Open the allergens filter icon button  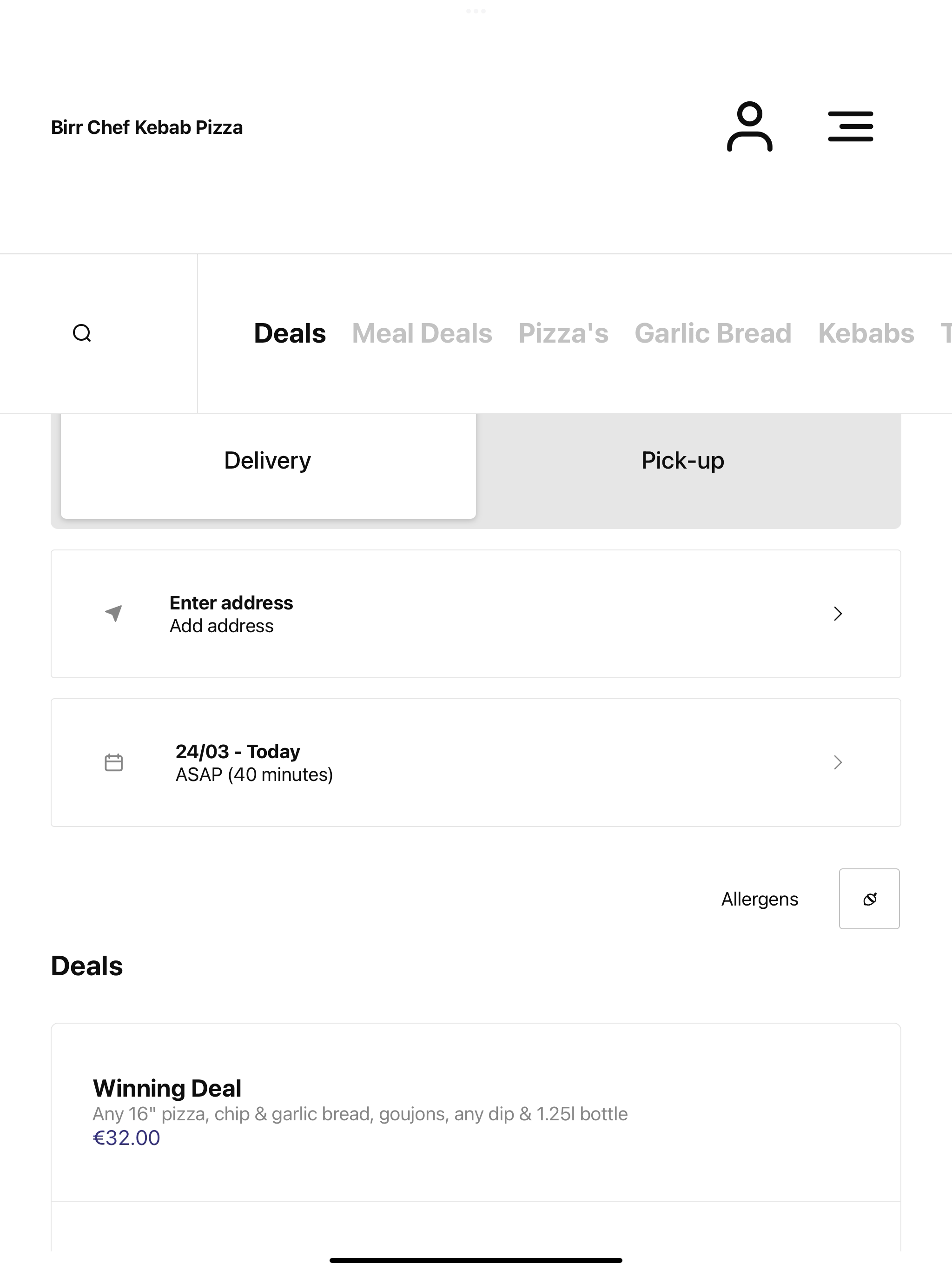tap(869, 899)
